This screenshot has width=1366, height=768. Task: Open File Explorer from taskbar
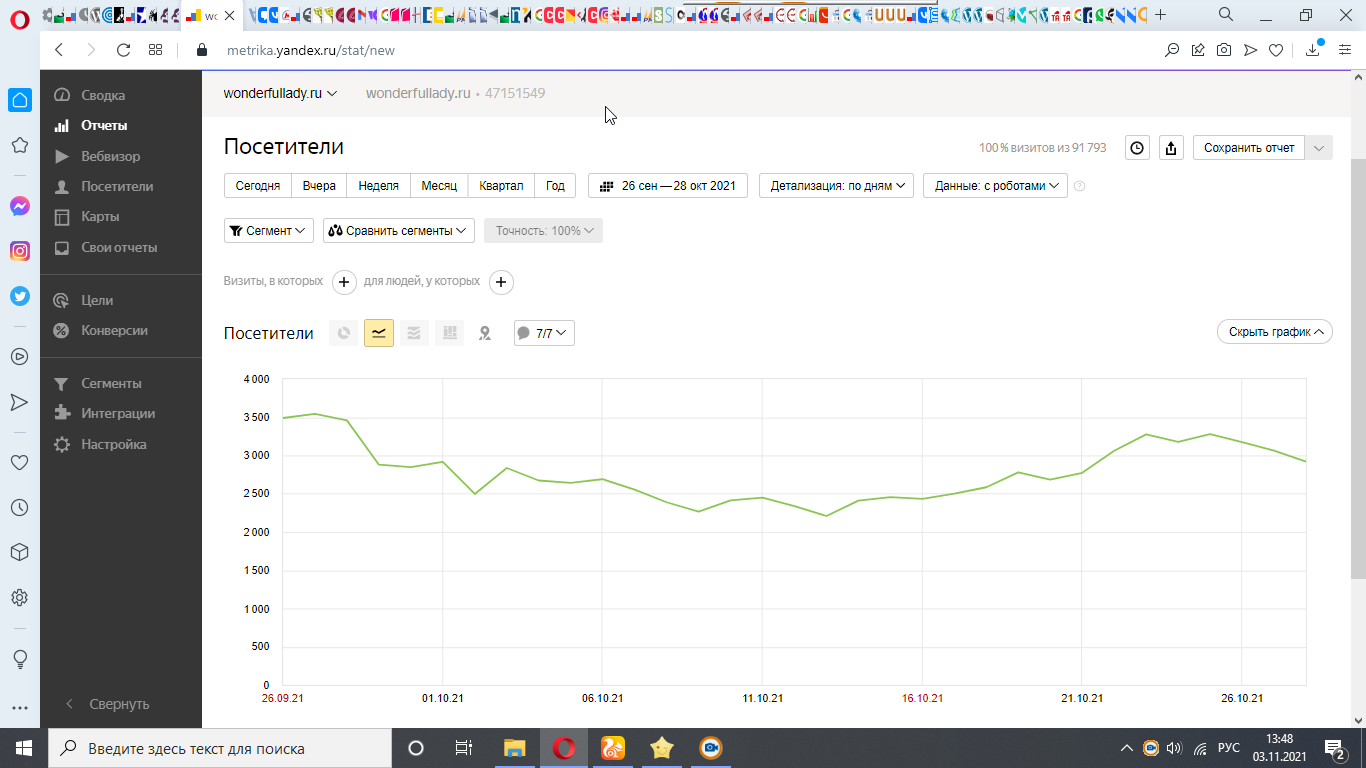click(514, 748)
